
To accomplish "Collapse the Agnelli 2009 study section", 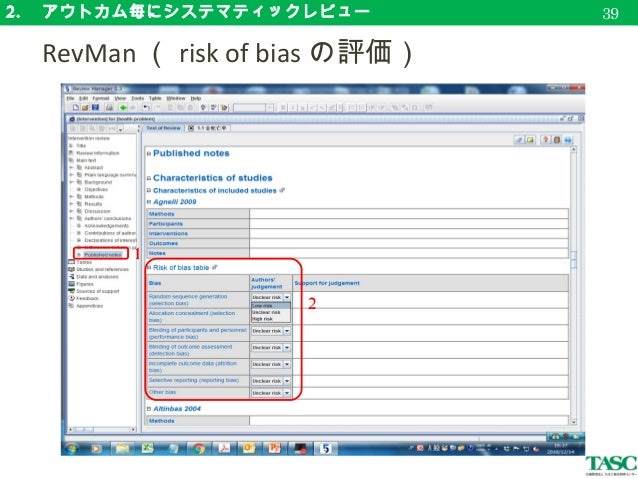I will (x=149, y=202).
